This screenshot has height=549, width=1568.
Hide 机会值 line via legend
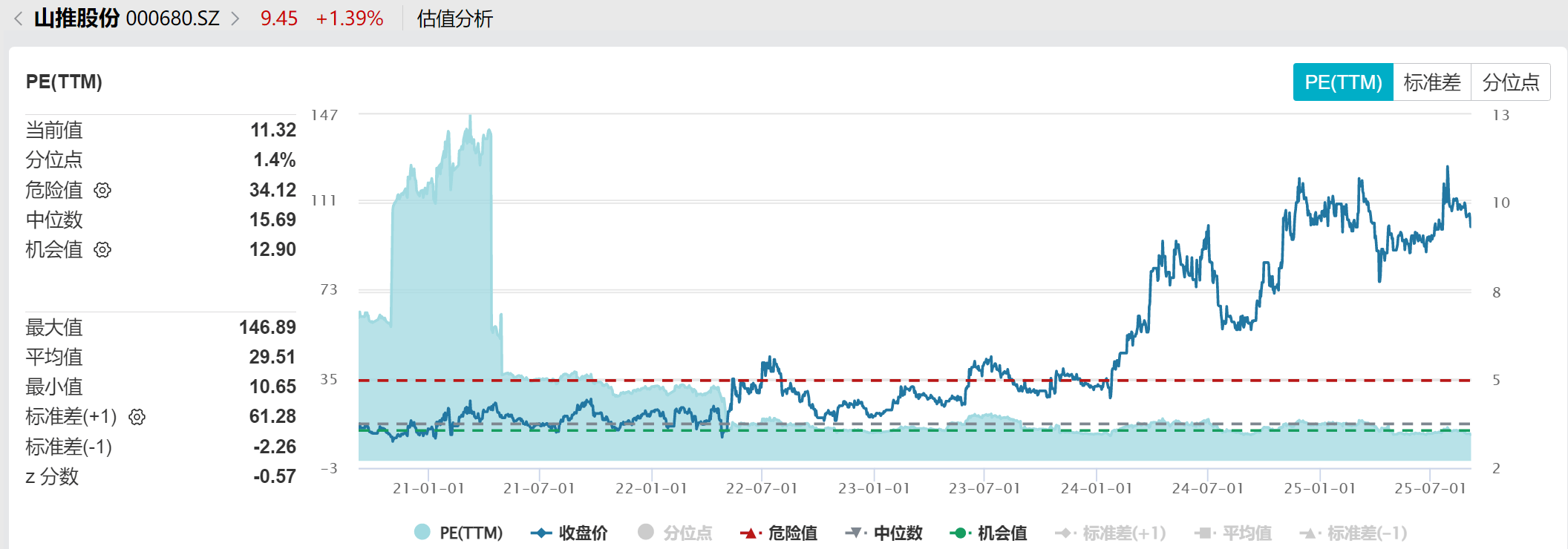click(989, 533)
